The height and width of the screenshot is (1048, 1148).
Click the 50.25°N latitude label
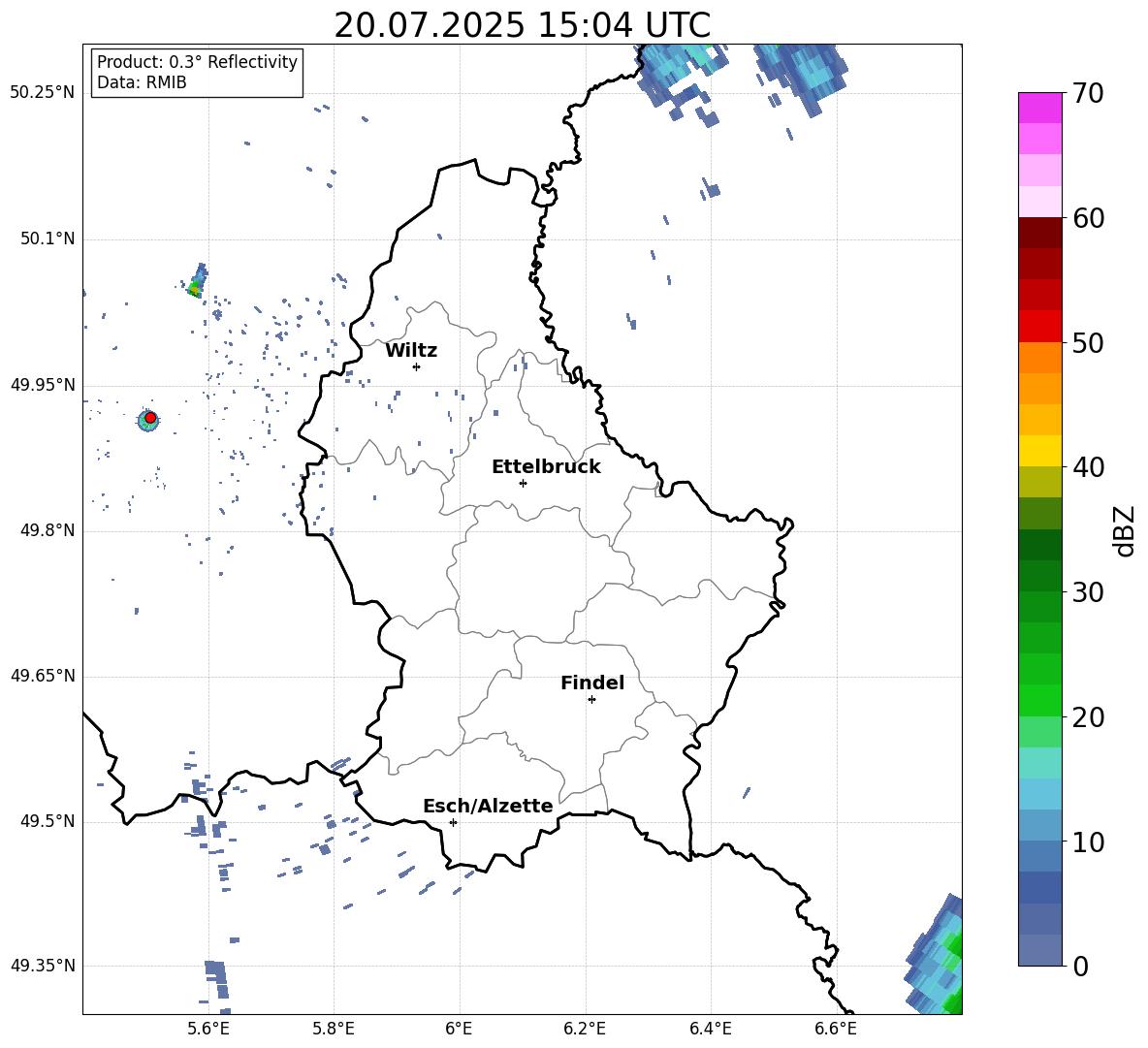click(x=43, y=93)
